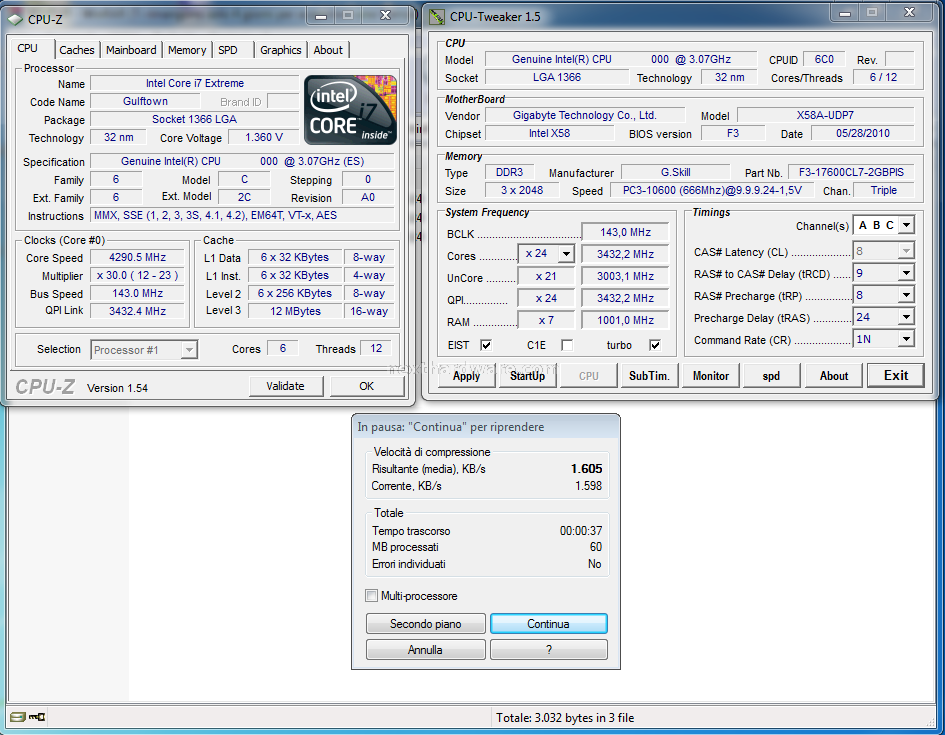Click the Instructions MMX, SSE value
This screenshot has width=945, height=735.
pos(242,215)
